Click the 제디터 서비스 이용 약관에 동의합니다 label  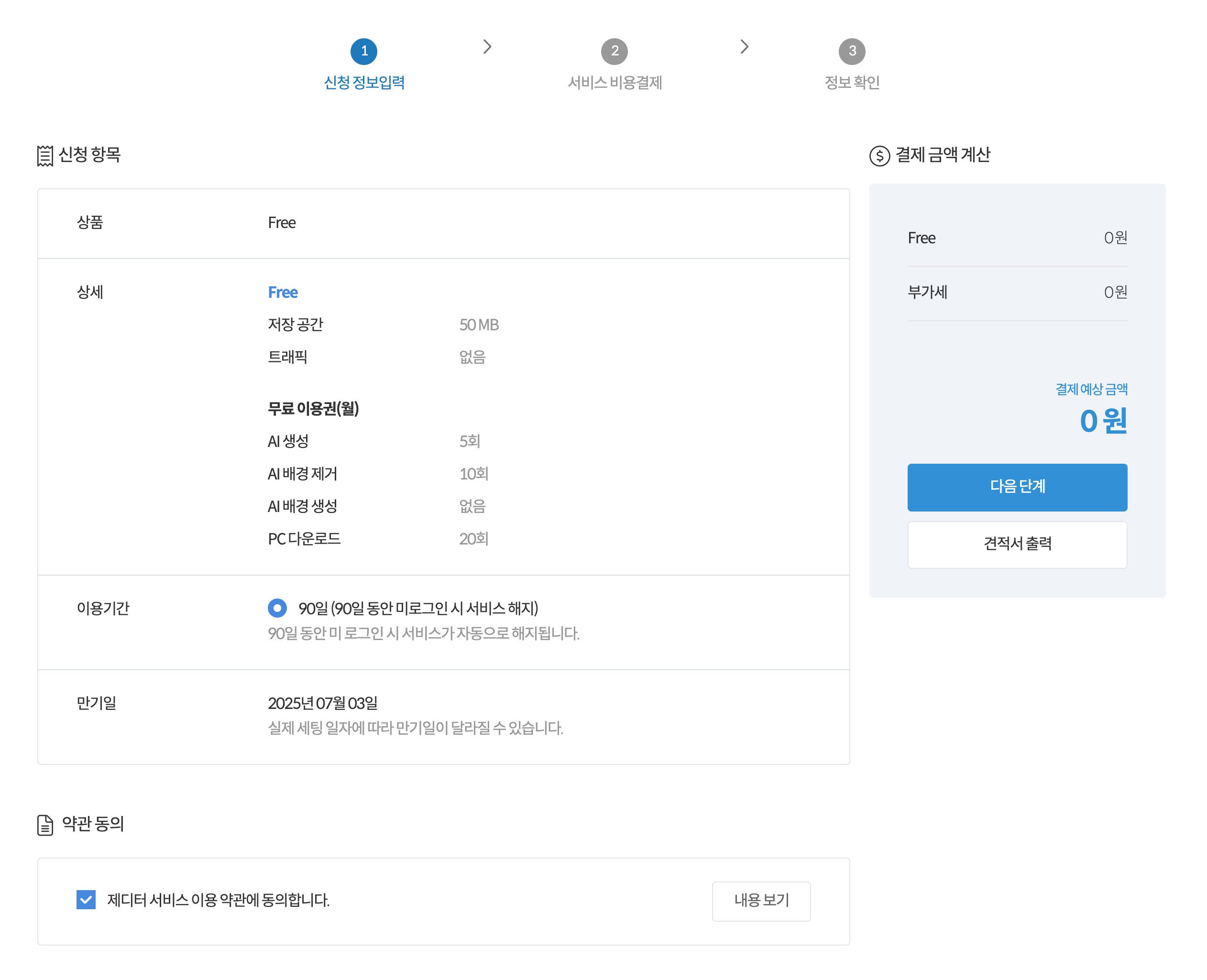pyautogui.click(x=219, y=900)
